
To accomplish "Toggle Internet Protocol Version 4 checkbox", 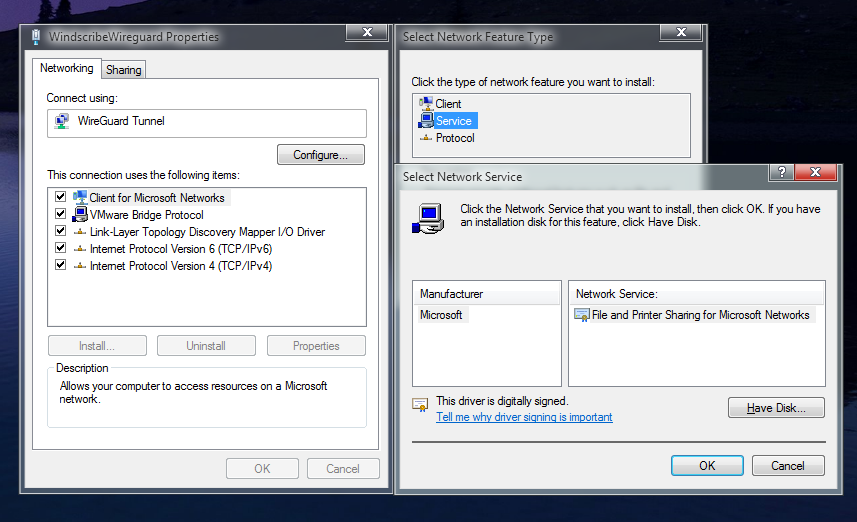I will [61, 265].
